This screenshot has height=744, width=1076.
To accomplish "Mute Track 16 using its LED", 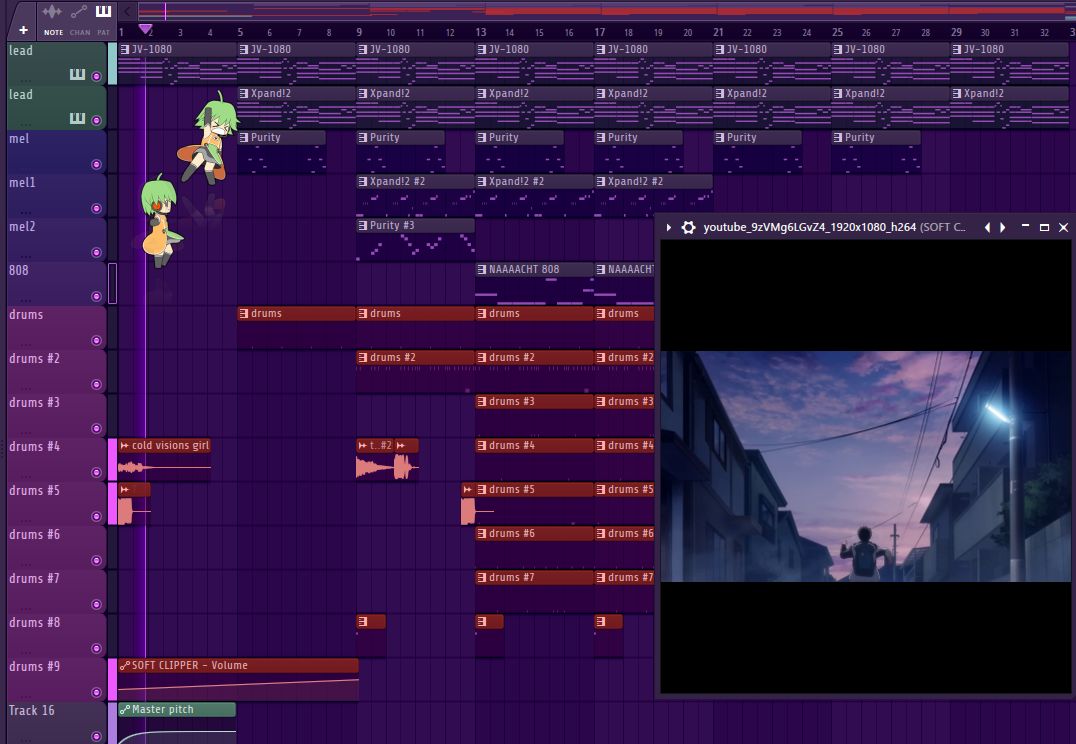I will [x=97, y=736].
